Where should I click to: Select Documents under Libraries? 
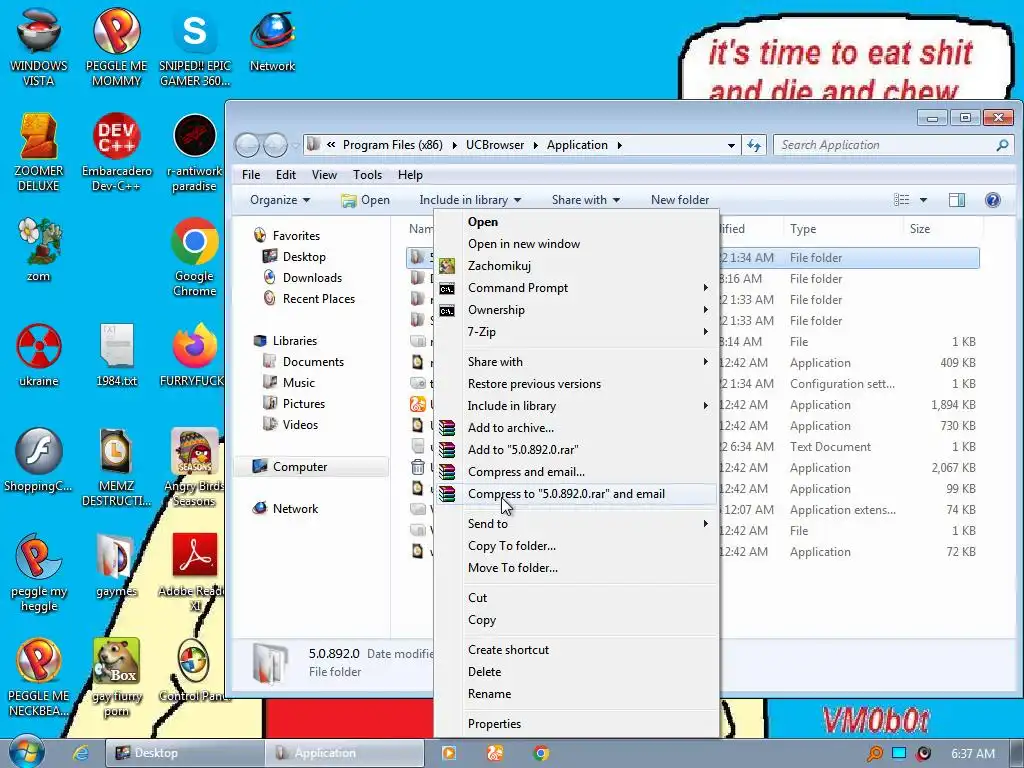coord(313,362)
